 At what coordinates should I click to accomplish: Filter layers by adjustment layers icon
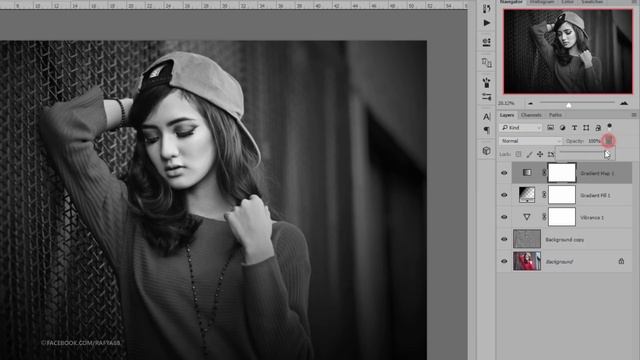click(x=562, y=128)
